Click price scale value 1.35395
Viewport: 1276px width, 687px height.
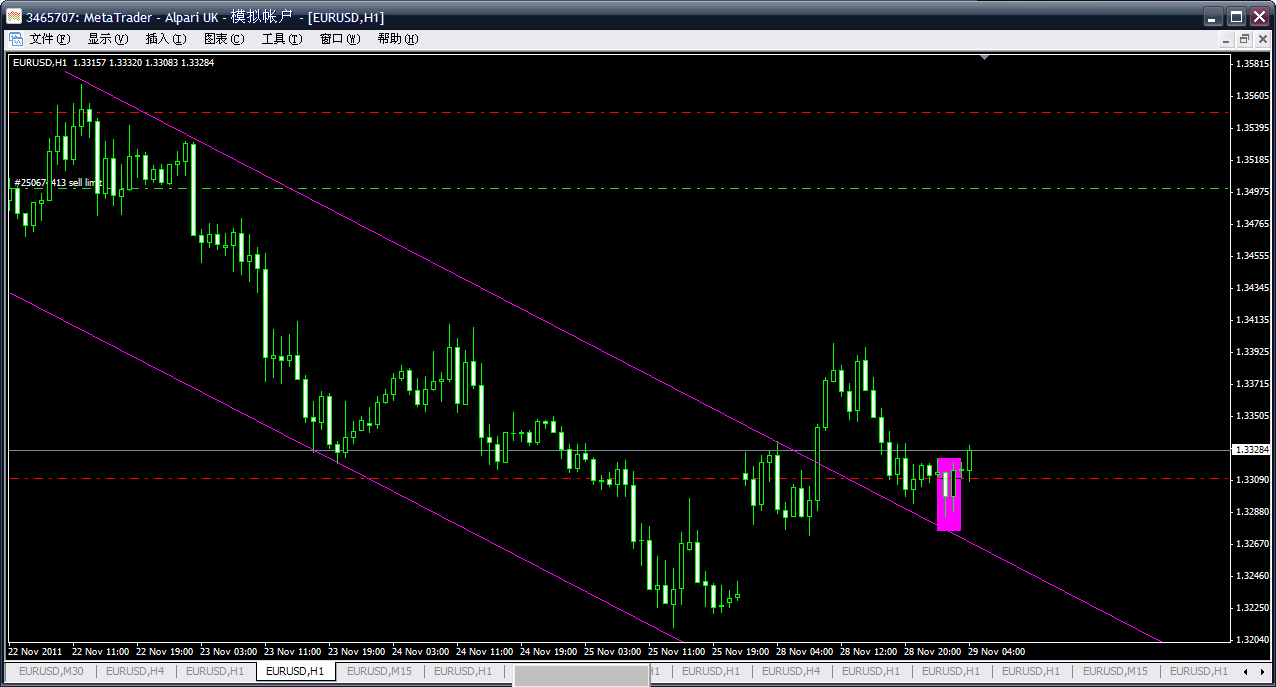click(1252, 128)
